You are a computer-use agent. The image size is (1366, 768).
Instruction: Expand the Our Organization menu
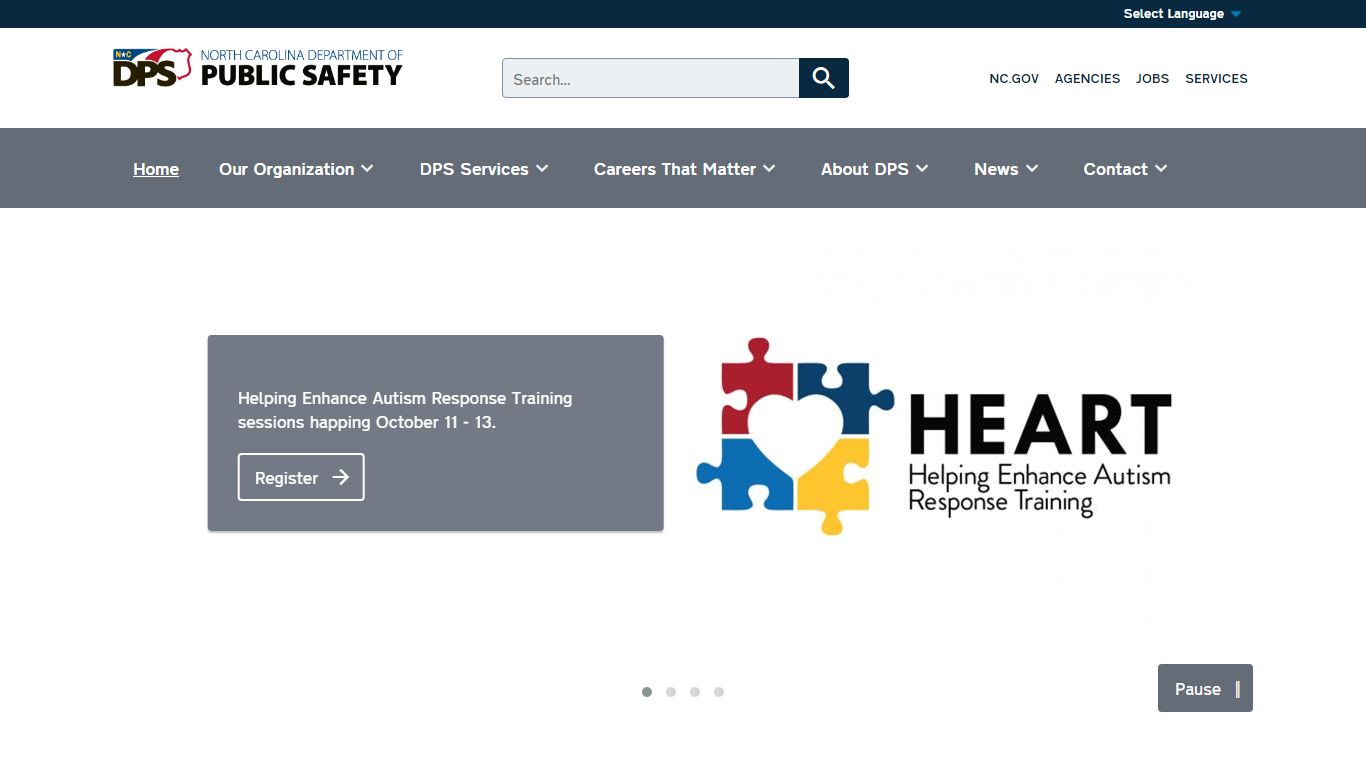click(296, 169)
